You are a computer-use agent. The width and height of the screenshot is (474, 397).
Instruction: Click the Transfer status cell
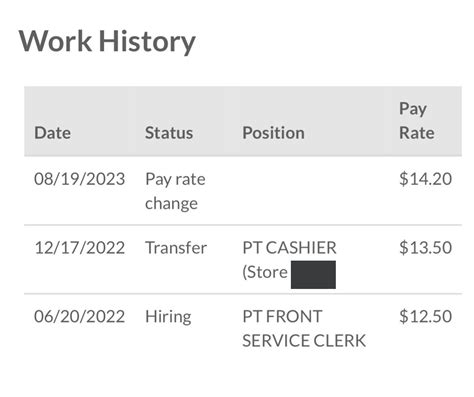tap(176, 248)
